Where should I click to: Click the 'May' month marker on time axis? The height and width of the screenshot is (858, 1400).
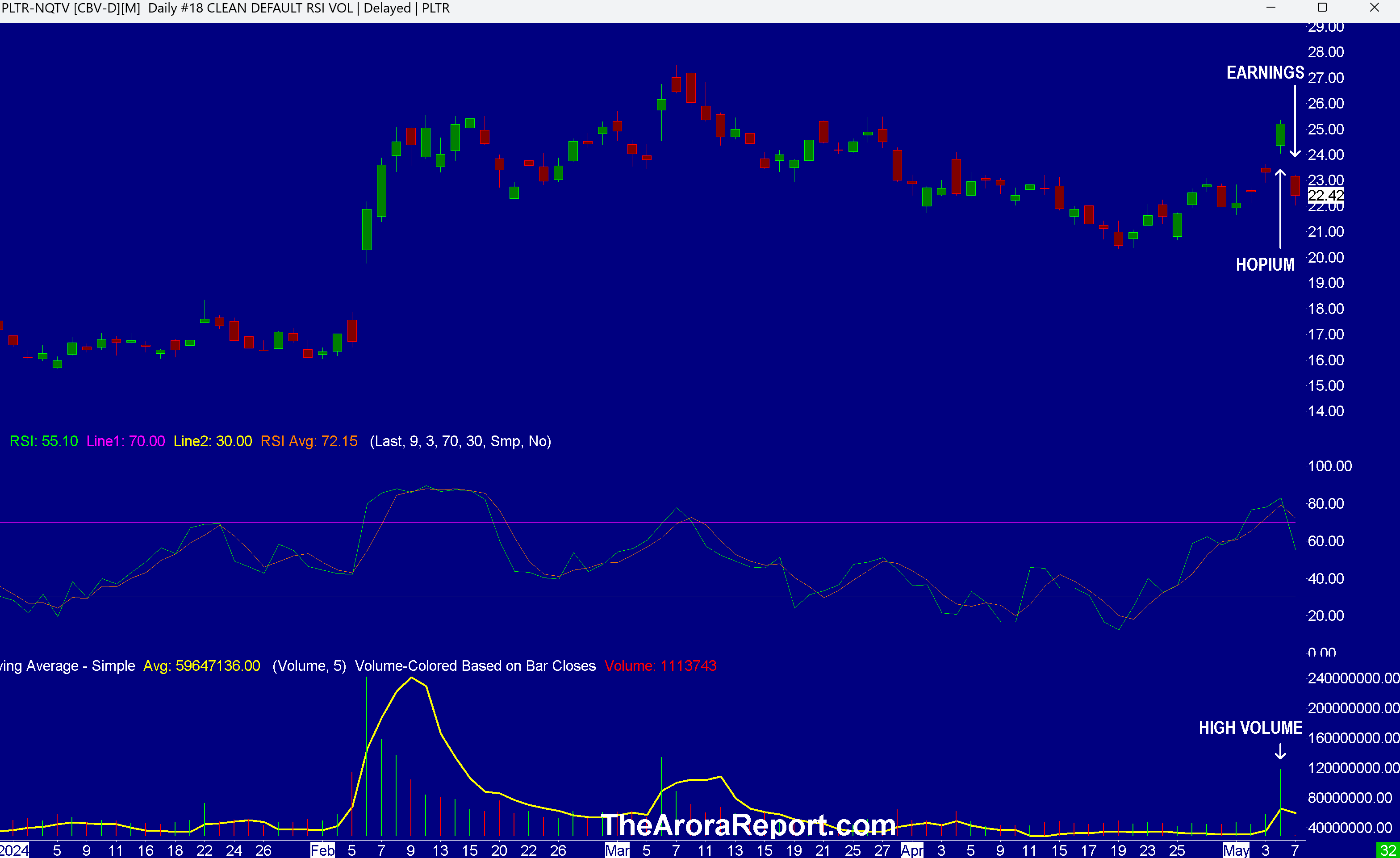[1237, 850]
